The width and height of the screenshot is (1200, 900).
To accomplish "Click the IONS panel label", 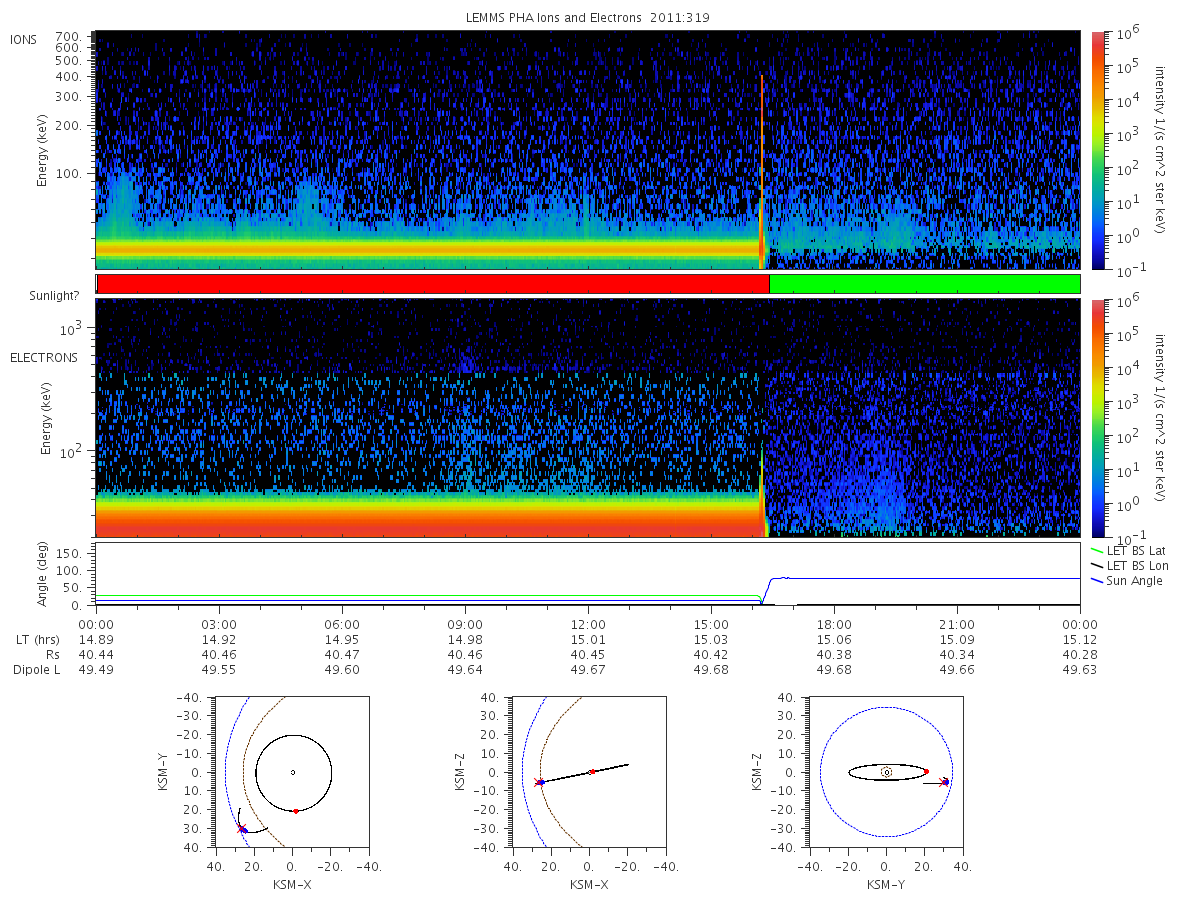I will click(x=24, y=40).
